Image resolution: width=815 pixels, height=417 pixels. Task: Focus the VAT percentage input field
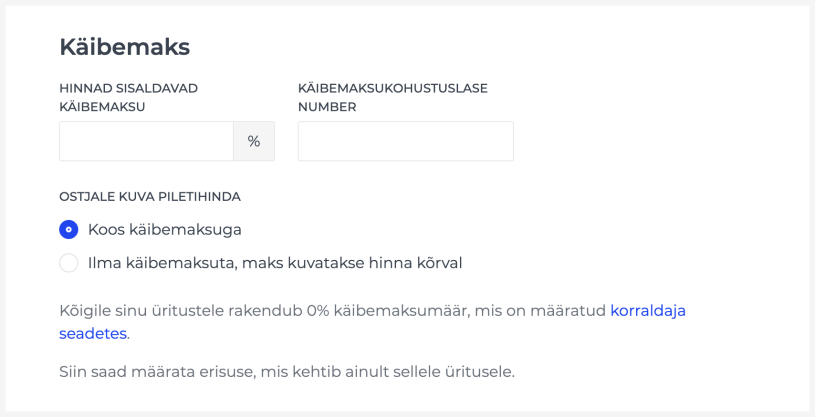point(146,142)
